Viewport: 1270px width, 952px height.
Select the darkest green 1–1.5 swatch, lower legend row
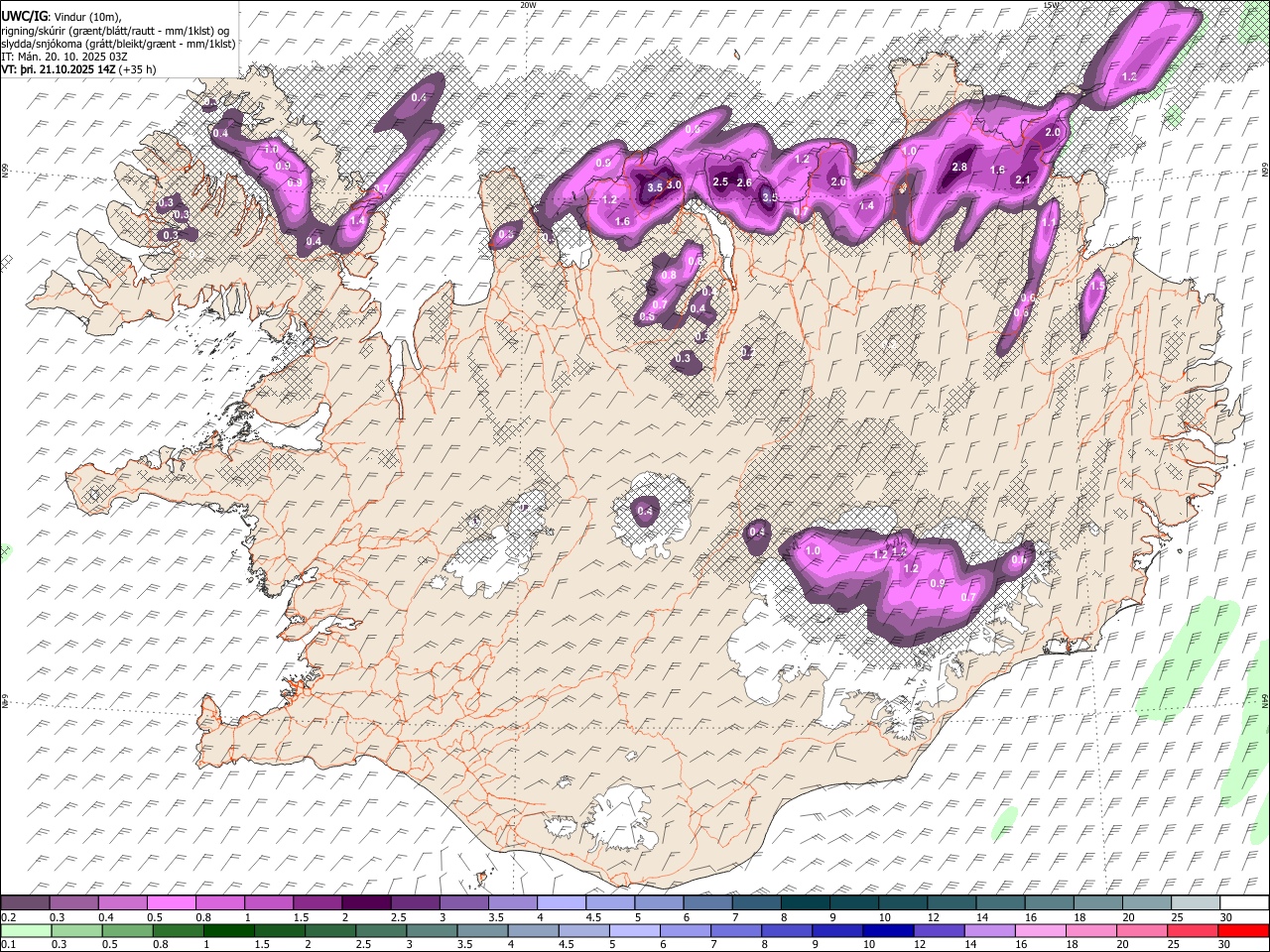click(228, 930)
